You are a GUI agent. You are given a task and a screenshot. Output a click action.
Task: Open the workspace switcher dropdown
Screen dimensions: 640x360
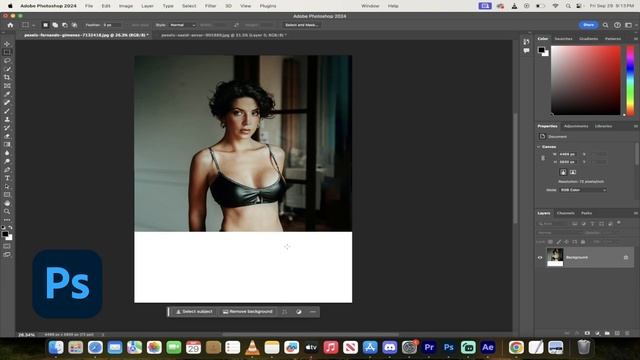point(629,25)
